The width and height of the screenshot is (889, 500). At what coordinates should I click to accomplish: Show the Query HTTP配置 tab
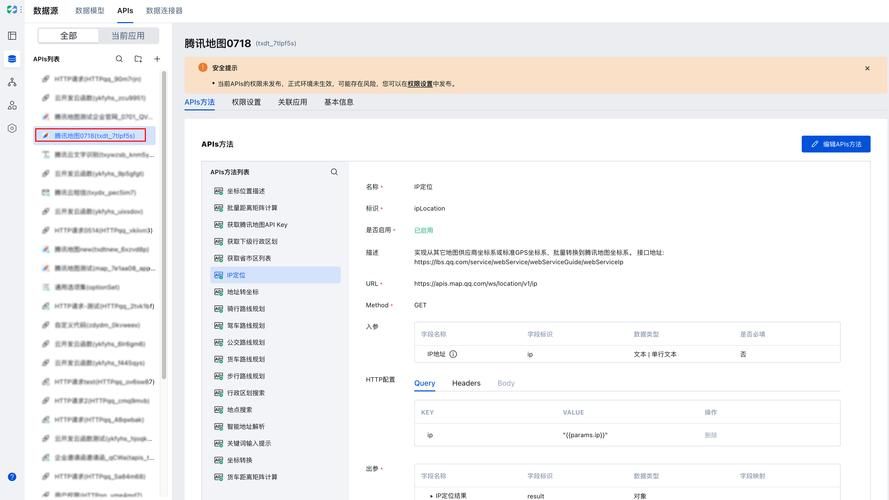[x=425, y=383]
